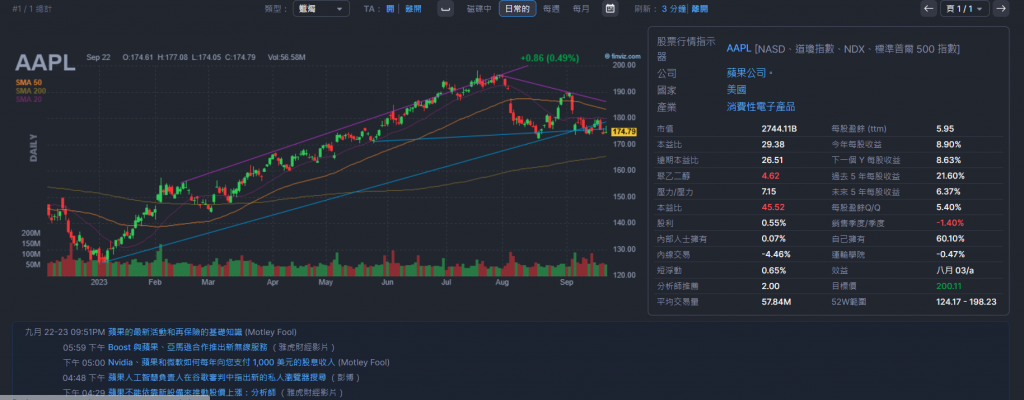Click the chart scale icon button
Screen dimensions: 1024x400
click(x=445, y=8)
